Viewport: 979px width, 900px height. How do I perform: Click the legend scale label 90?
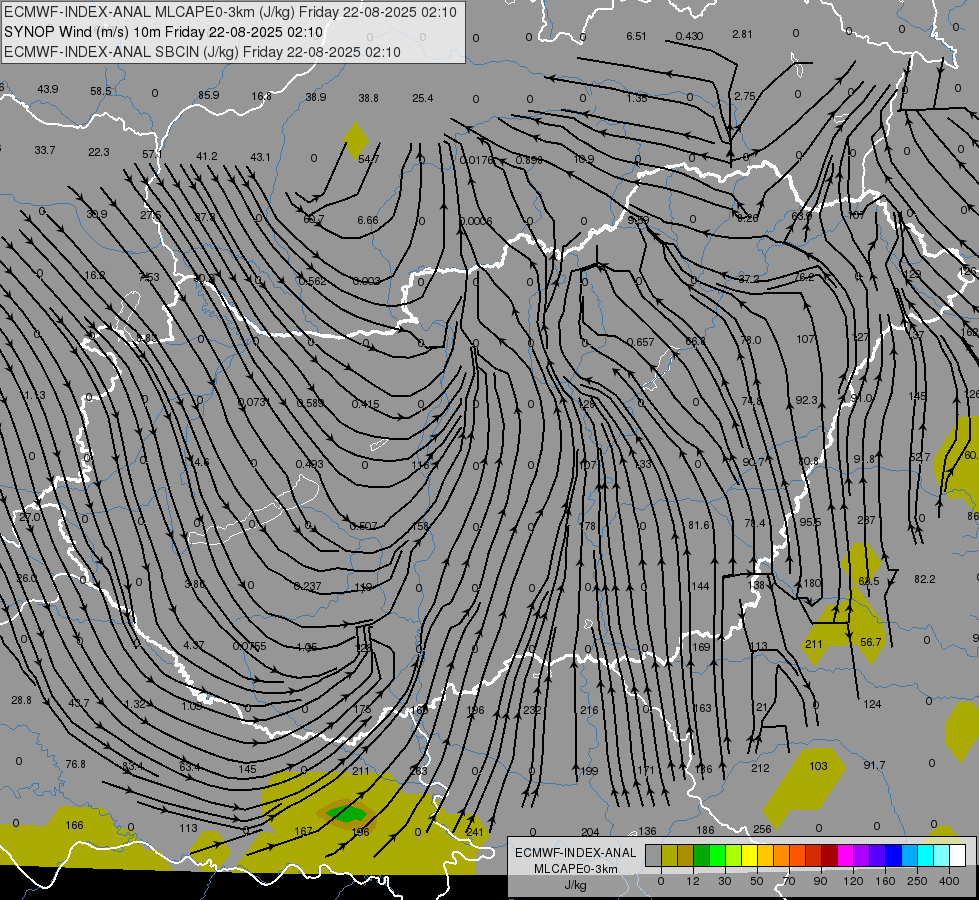(x=820, y=881)
